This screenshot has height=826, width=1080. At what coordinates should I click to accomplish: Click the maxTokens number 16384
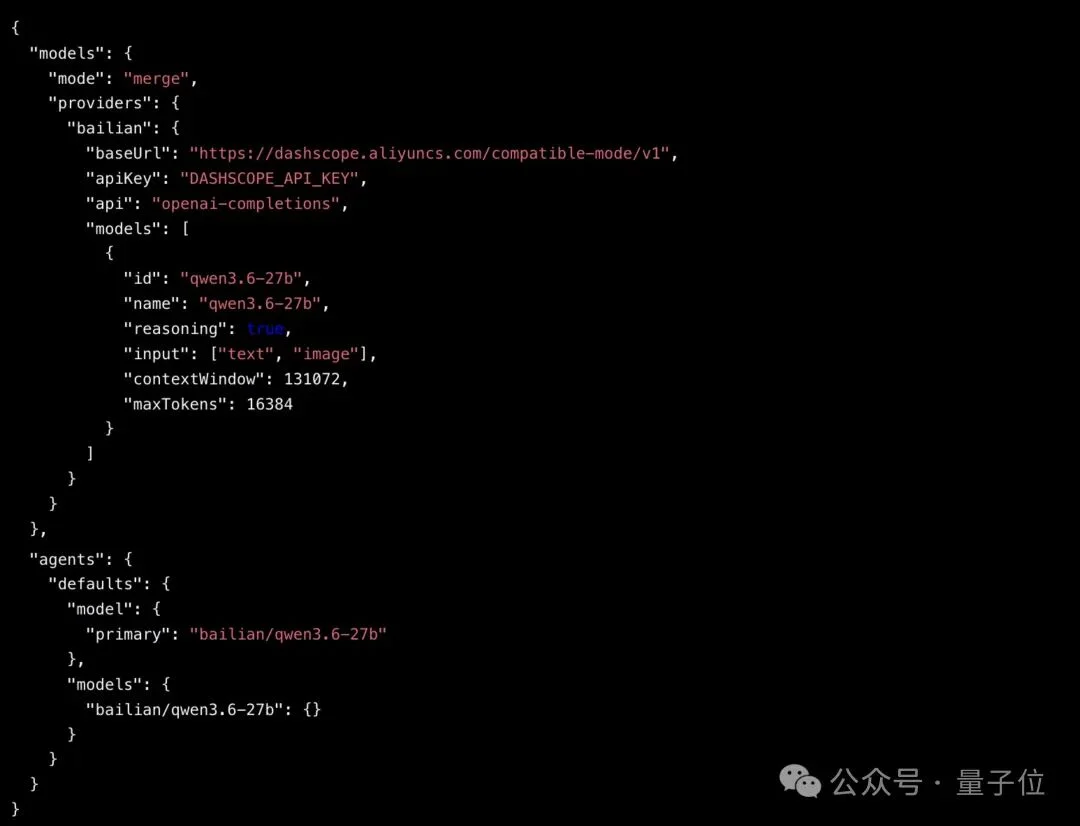[x=269, y=404]
